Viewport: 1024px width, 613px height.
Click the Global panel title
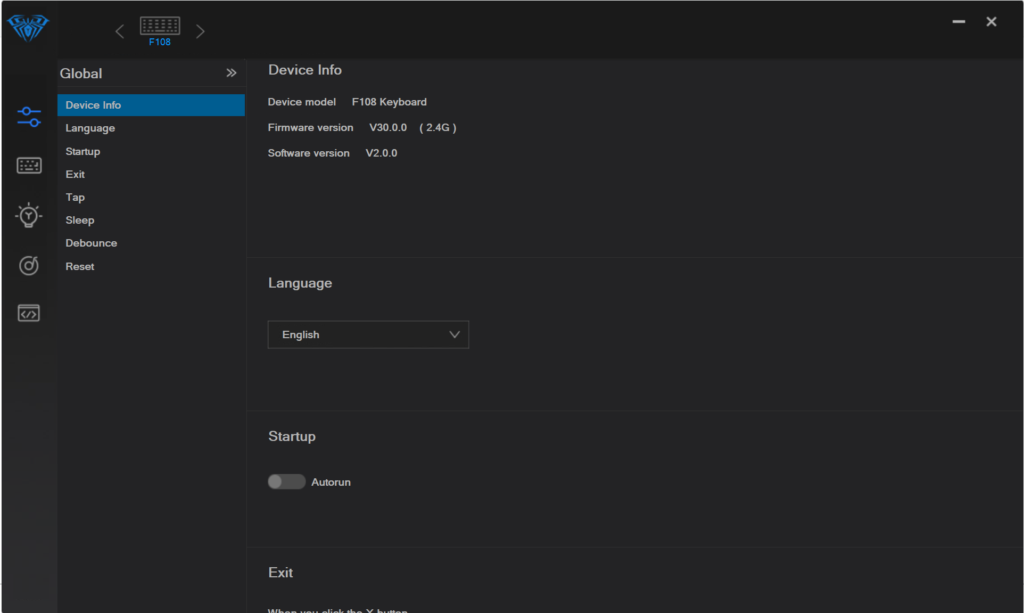(x=81, y=74)
